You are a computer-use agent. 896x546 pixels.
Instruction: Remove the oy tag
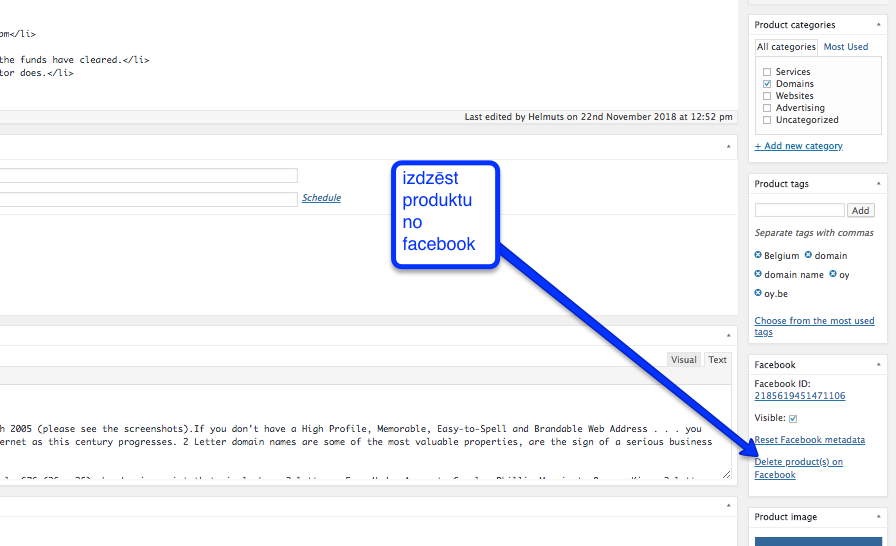tap(833, 274)
